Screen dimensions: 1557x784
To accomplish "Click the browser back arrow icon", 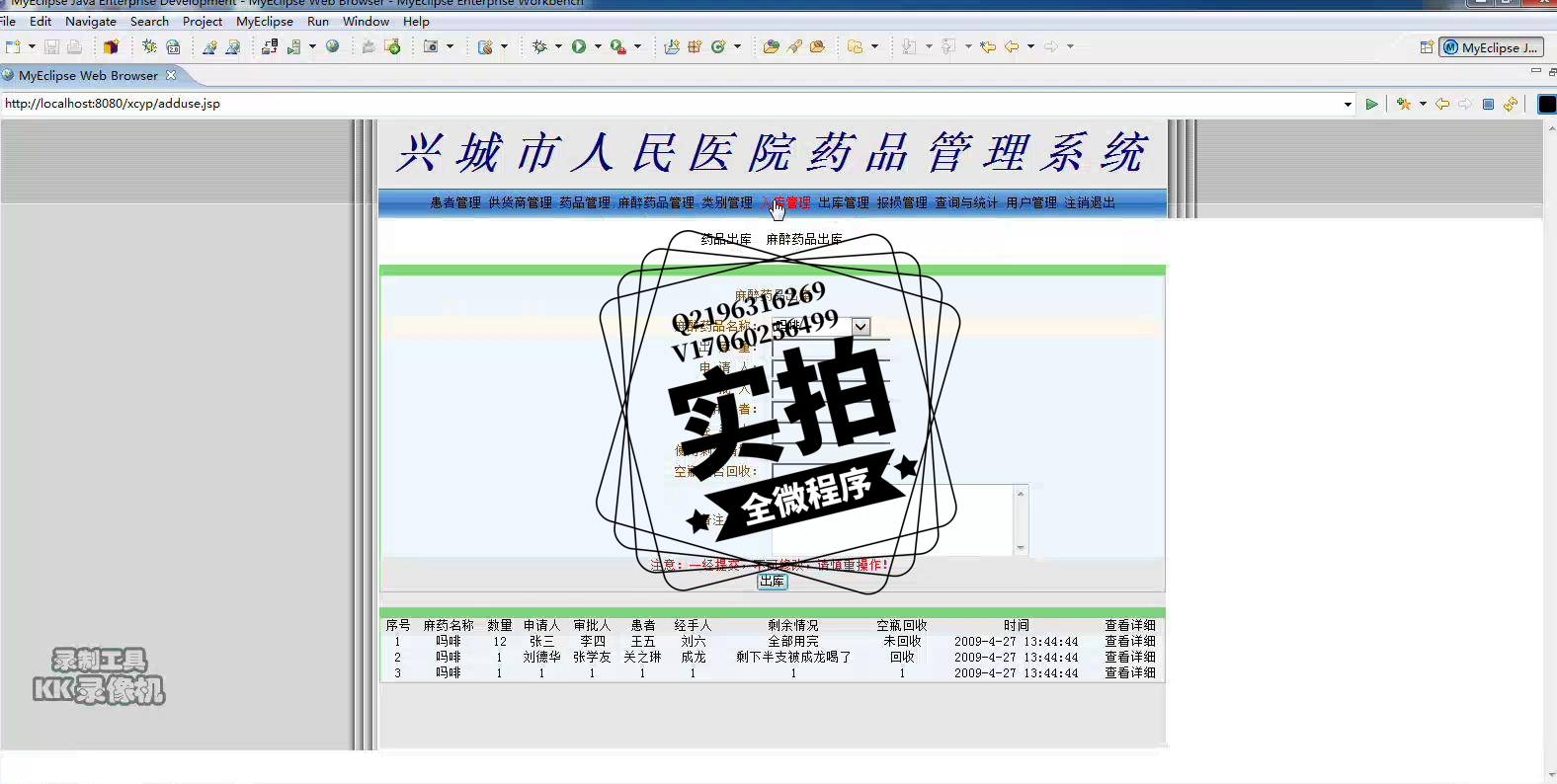I will coord(1442,104).
